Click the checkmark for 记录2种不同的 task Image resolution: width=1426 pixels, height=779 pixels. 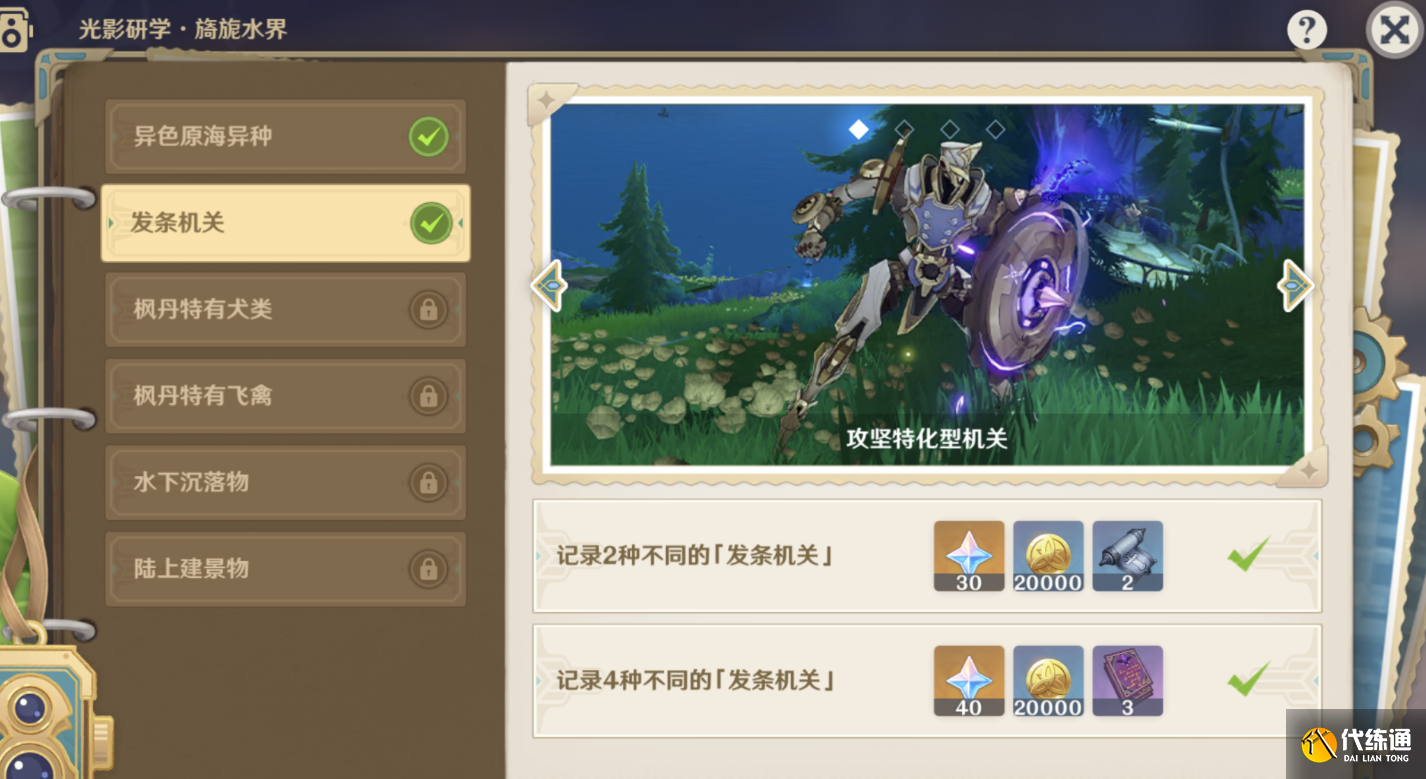click(x=1249, y=553)
